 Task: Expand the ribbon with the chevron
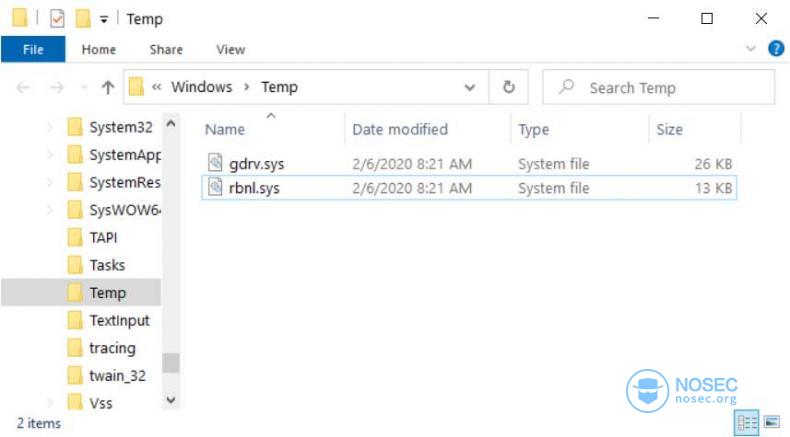tap(751, 49)
